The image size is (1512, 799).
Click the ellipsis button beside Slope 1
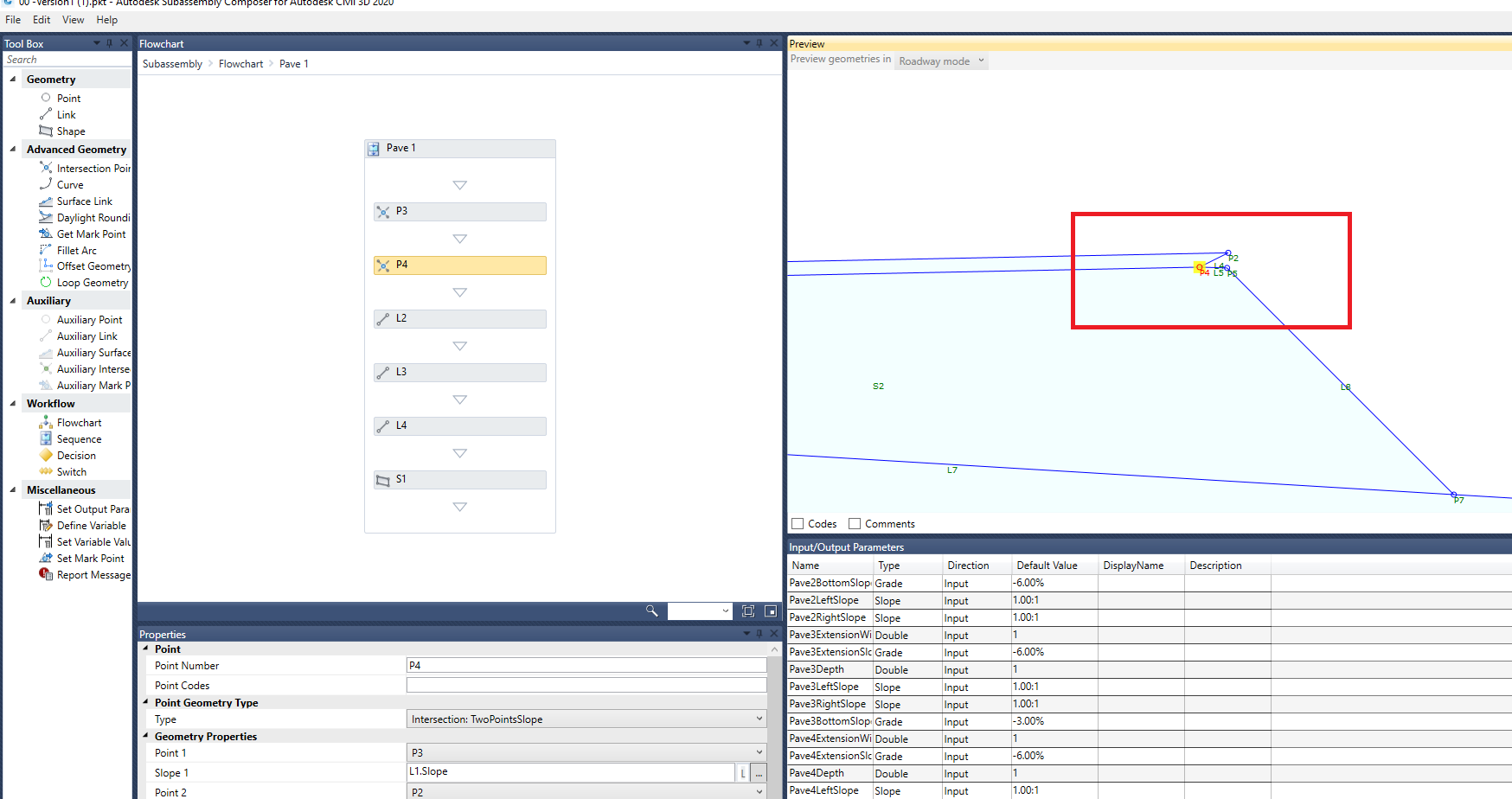point(759,771)
